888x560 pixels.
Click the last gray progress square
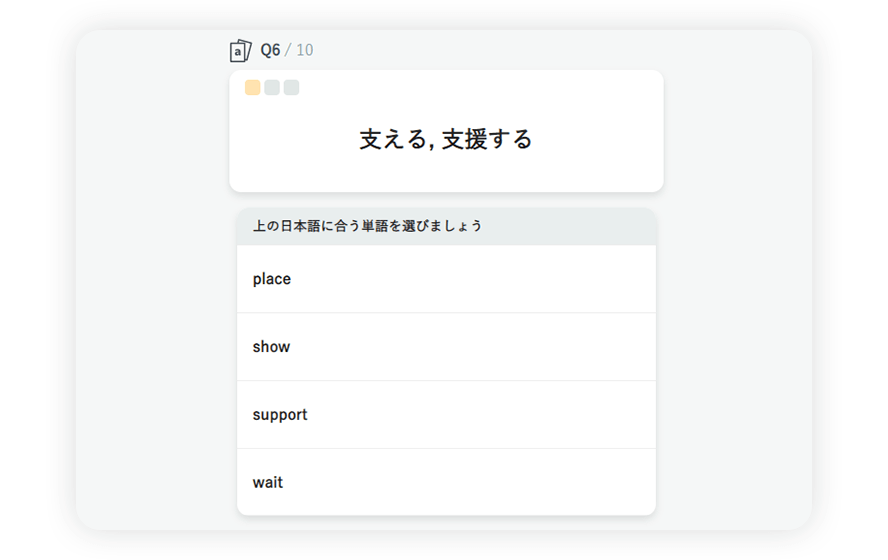291,88
